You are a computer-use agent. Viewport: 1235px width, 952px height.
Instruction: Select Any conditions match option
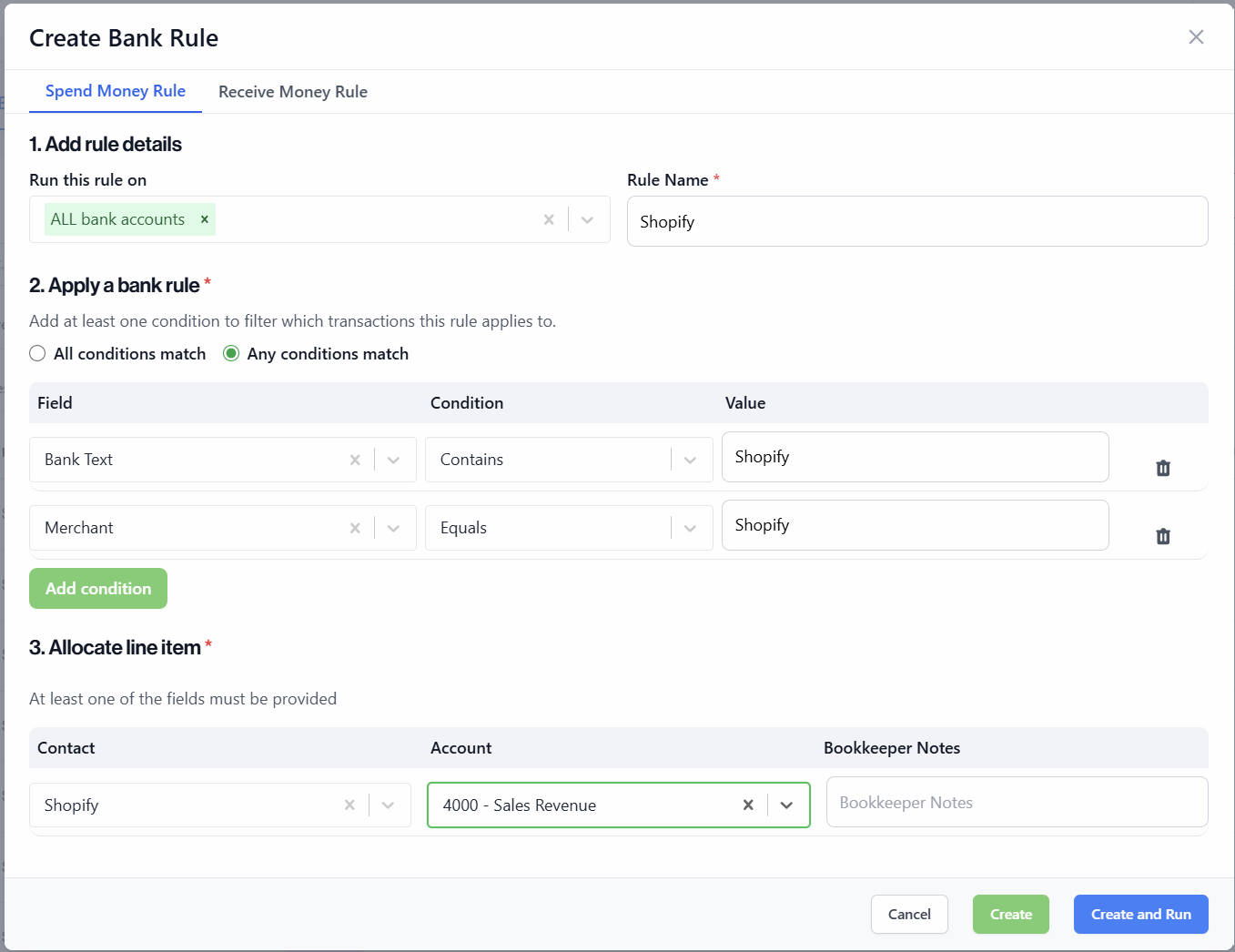click(x=231, y=353)
